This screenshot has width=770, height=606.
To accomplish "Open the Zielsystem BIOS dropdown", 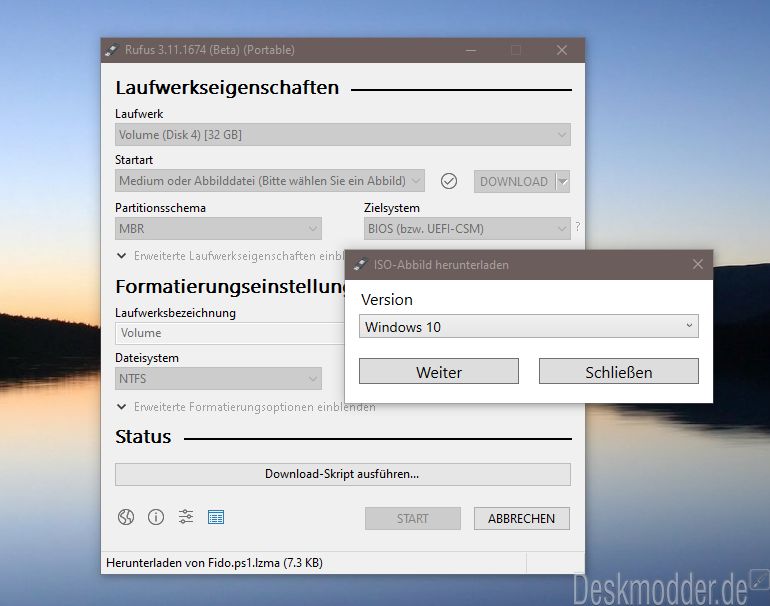I will (x=467, y=229).
